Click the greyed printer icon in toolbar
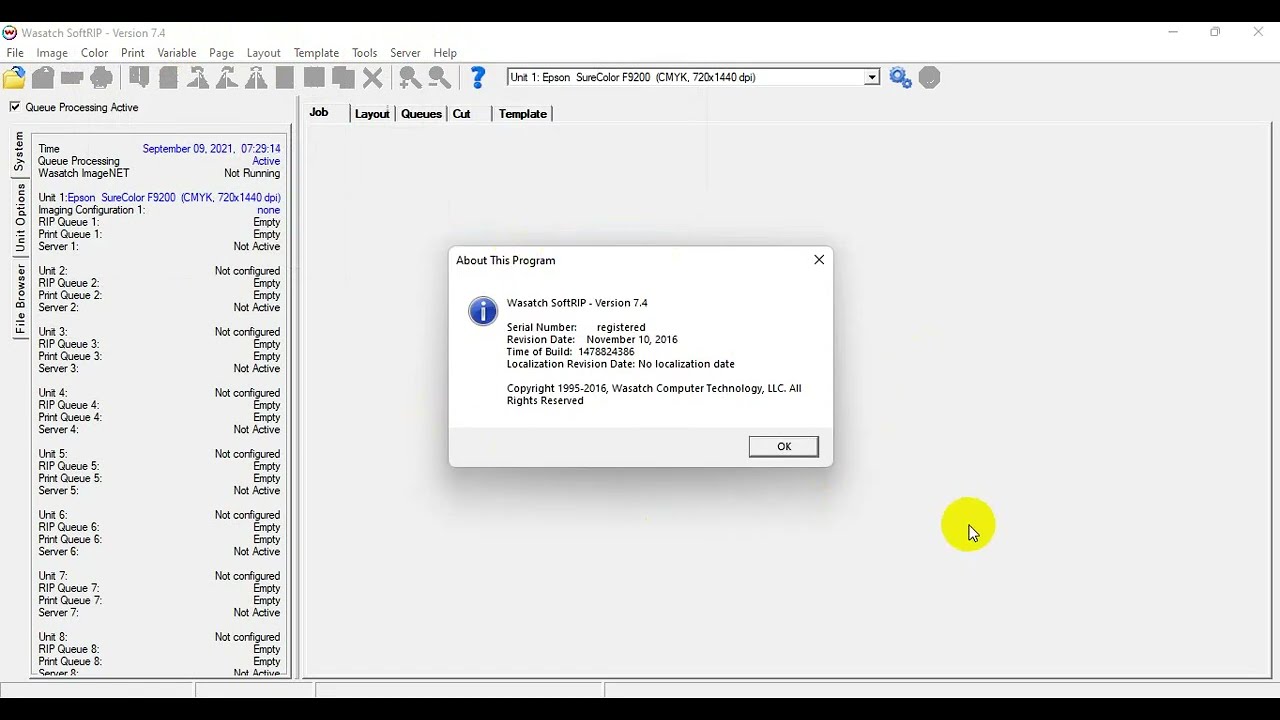The width and height of the screenshot is (1280, 720). (x=102, y=78)
